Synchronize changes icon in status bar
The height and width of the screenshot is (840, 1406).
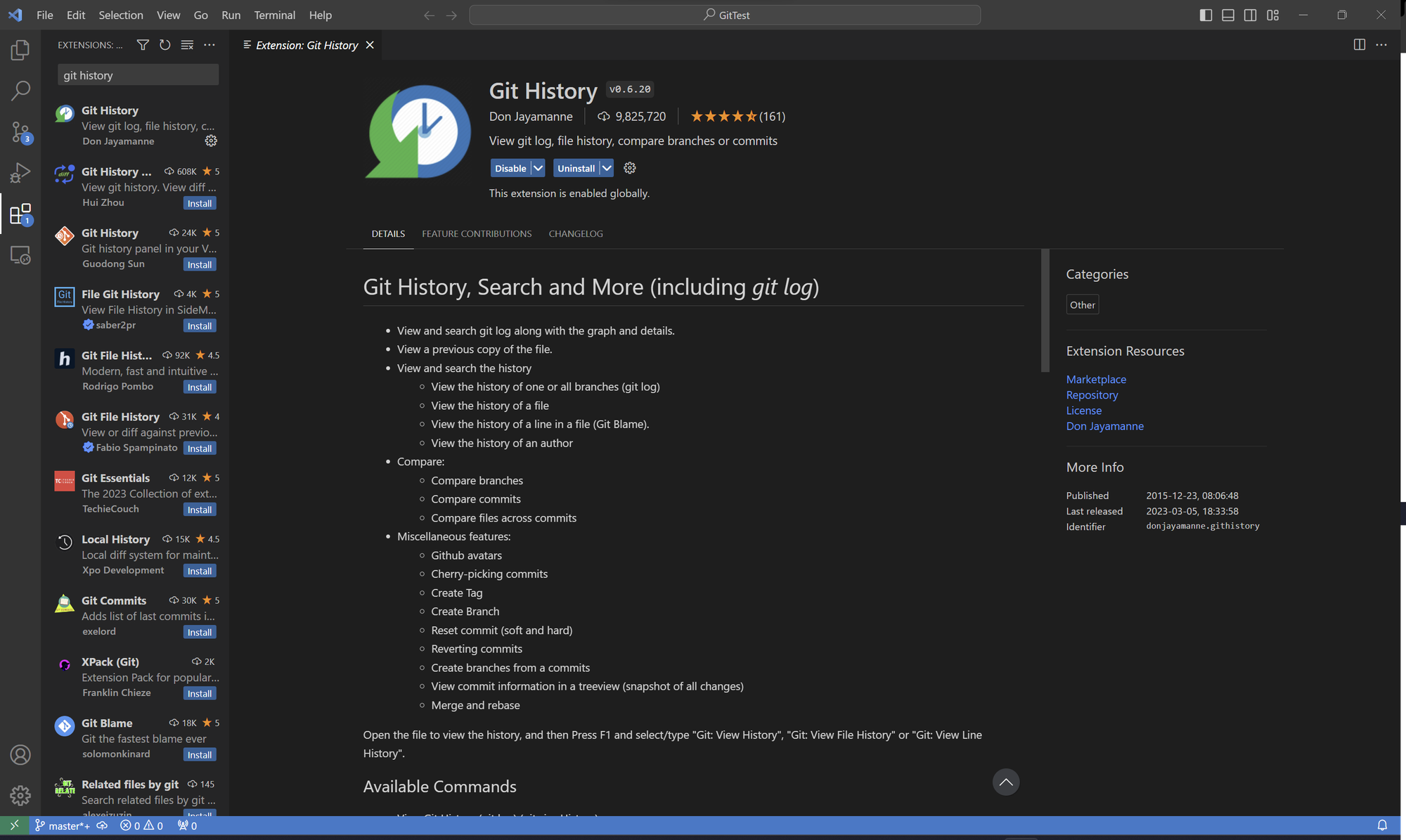tap(102, 825)
